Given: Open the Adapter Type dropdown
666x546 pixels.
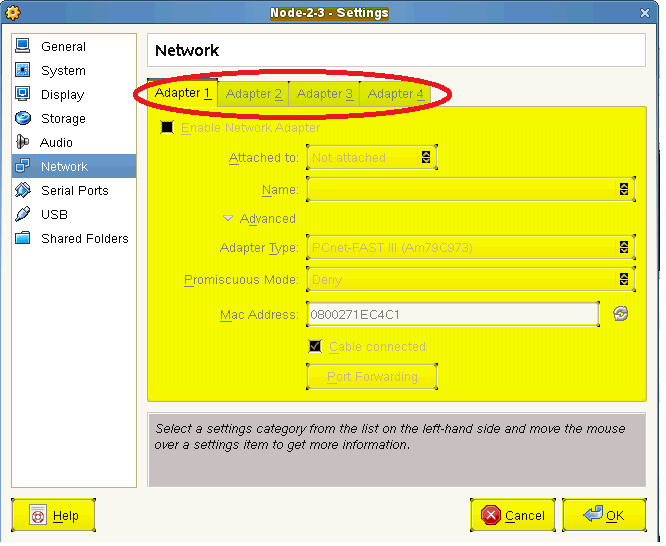Looking at the screenshot, I should click(470, 248).
